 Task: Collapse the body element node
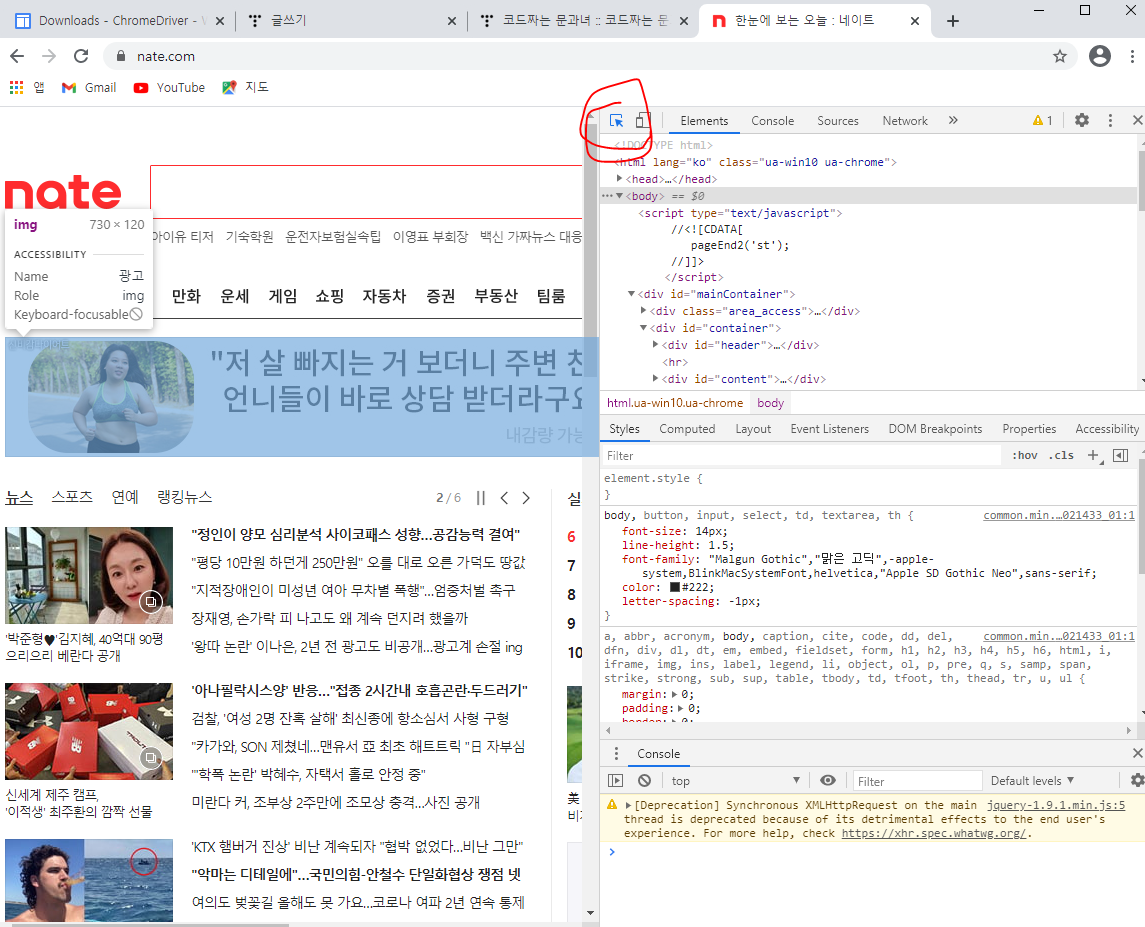click(x=619, y=196)
